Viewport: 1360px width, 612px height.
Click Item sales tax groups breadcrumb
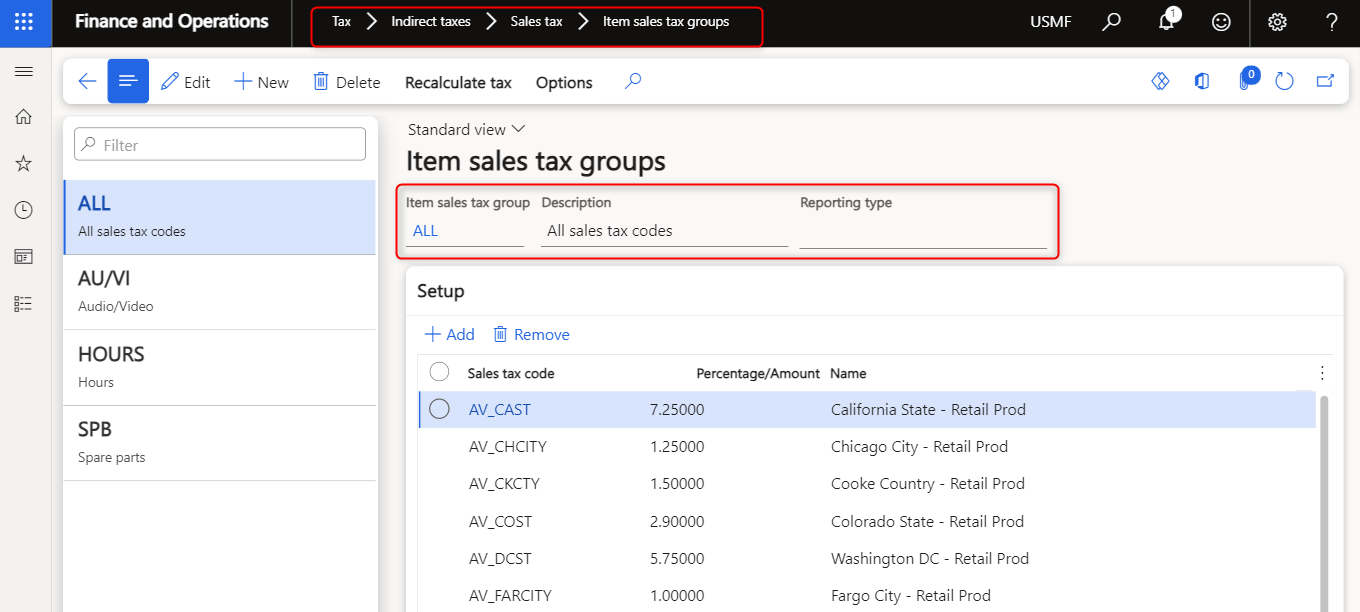(x=666, y=22)
